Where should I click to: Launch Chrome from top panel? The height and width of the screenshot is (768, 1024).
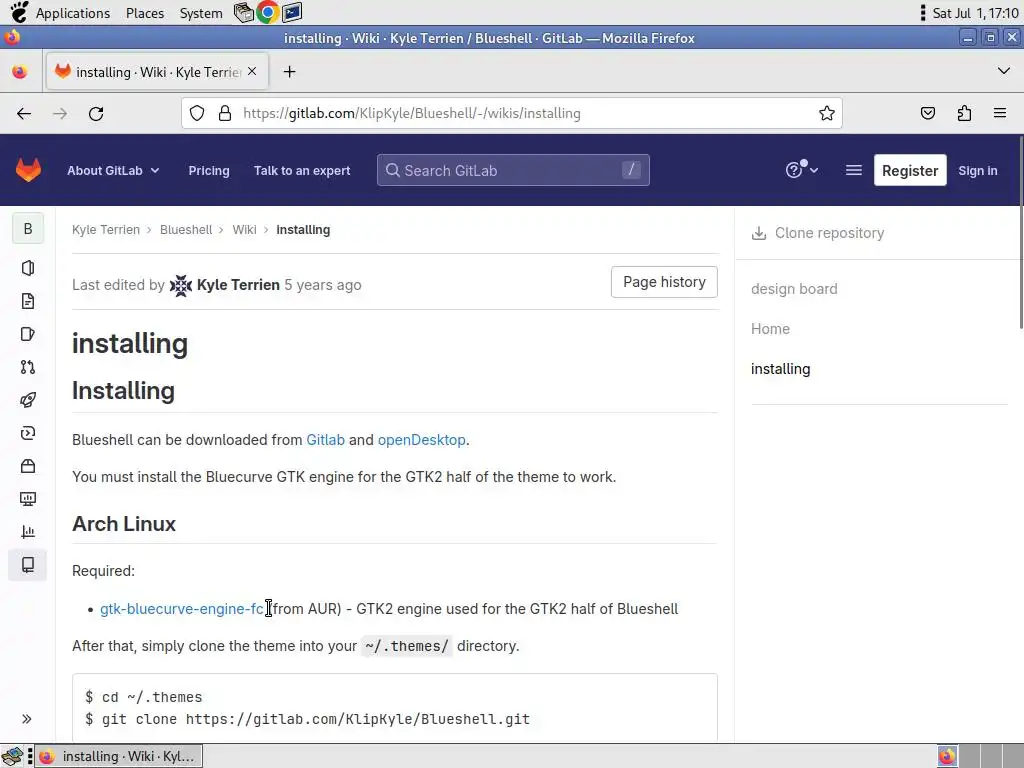268,12
